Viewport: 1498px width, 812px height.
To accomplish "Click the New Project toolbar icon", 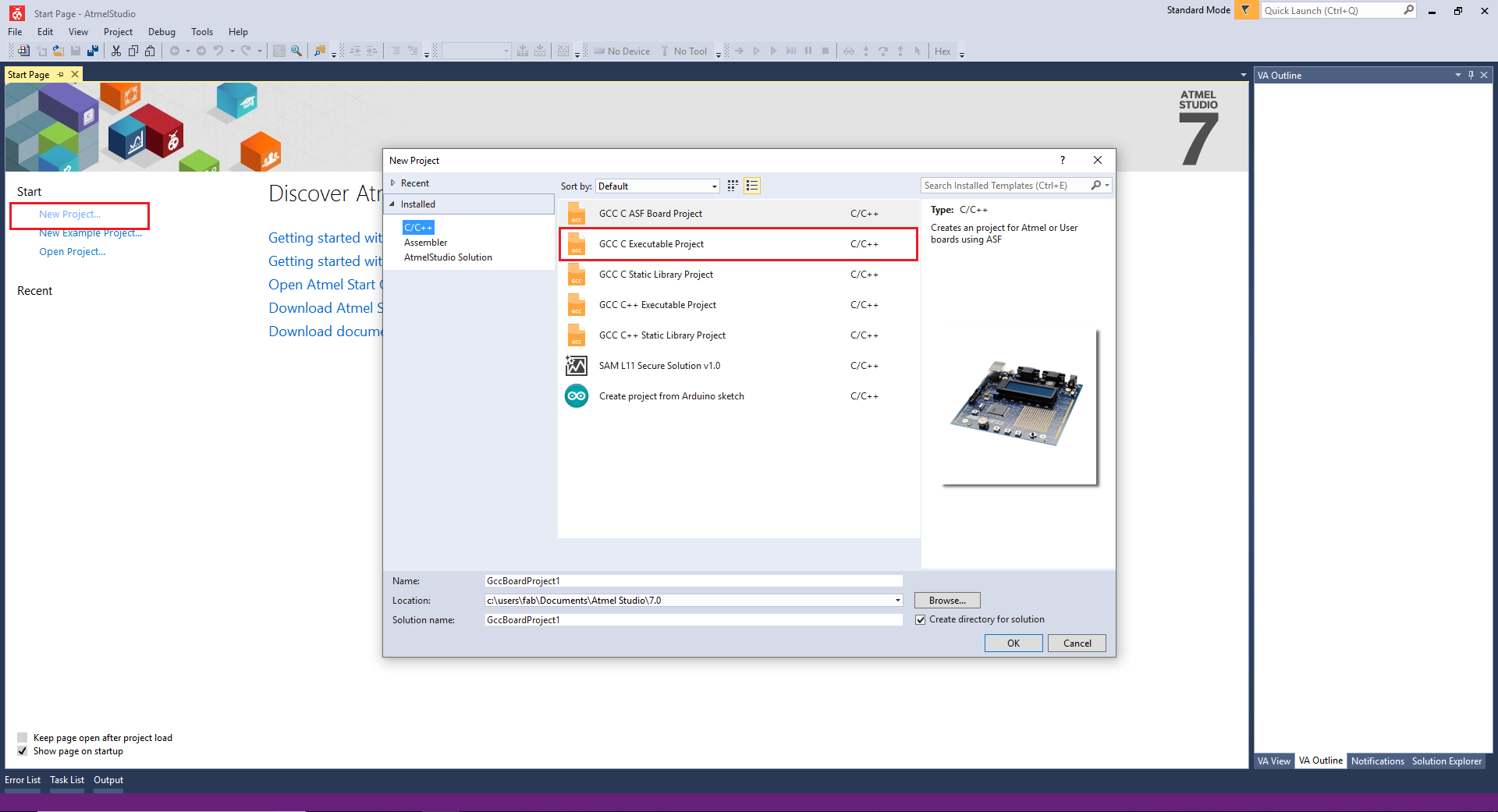I will pos(24,51).
